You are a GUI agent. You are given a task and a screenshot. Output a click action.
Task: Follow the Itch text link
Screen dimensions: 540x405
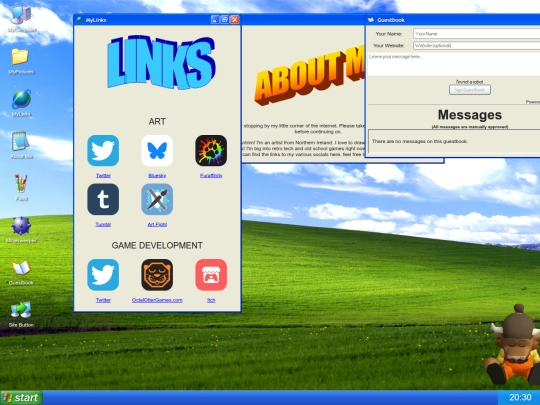point(211,300)
